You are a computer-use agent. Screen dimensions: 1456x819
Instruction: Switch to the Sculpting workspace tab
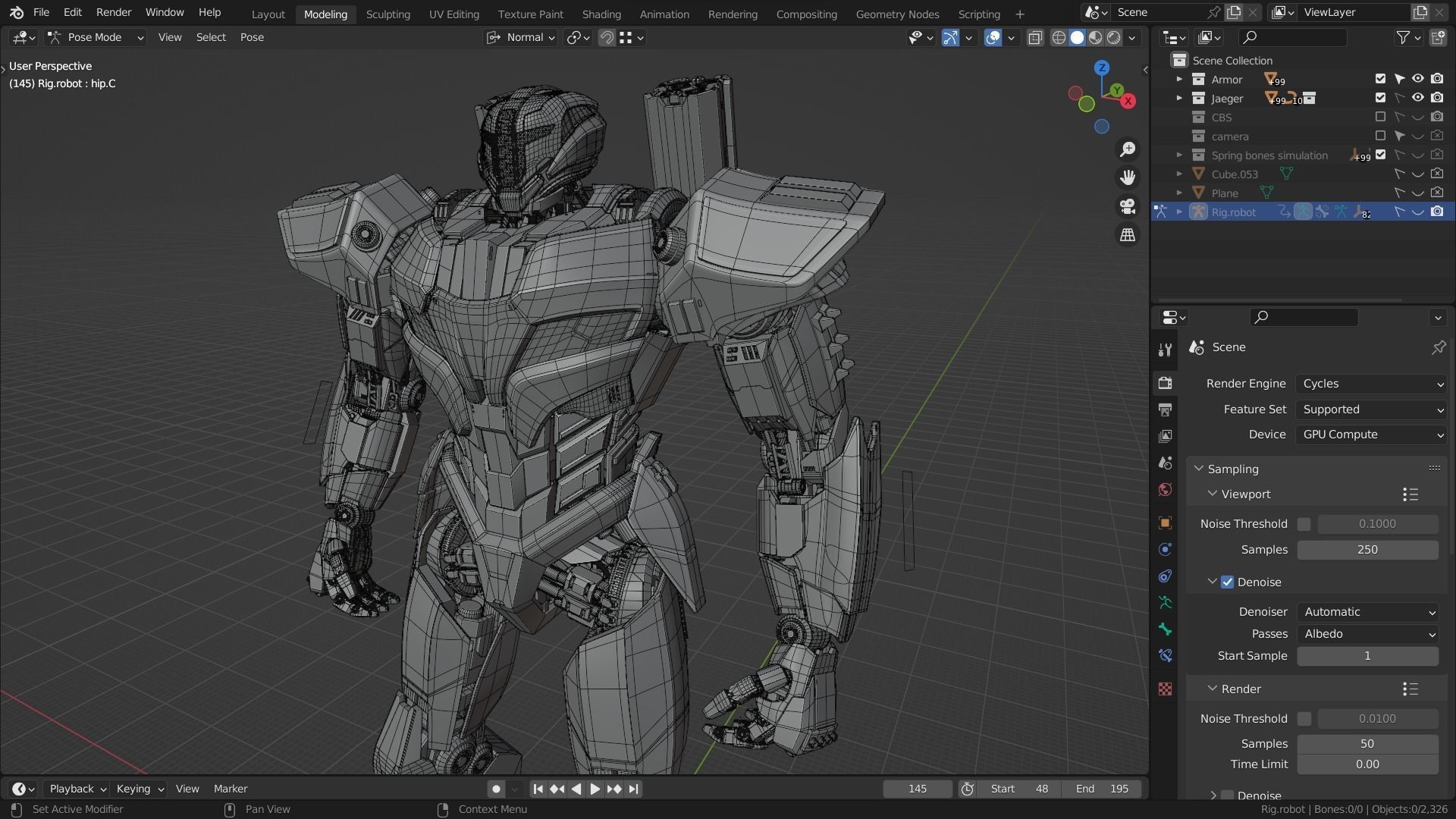(388, 14)
